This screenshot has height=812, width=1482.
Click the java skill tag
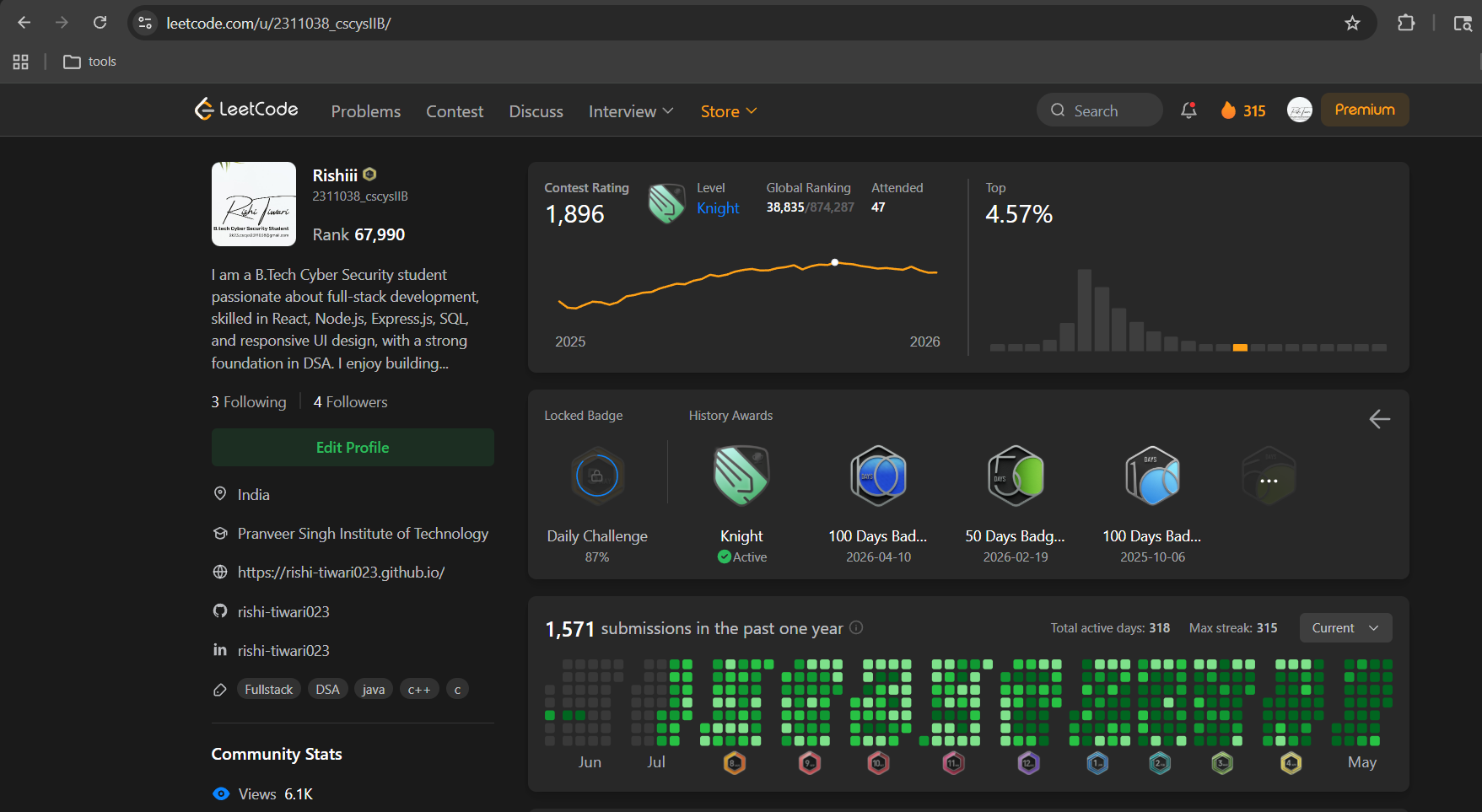coord(374,690)
